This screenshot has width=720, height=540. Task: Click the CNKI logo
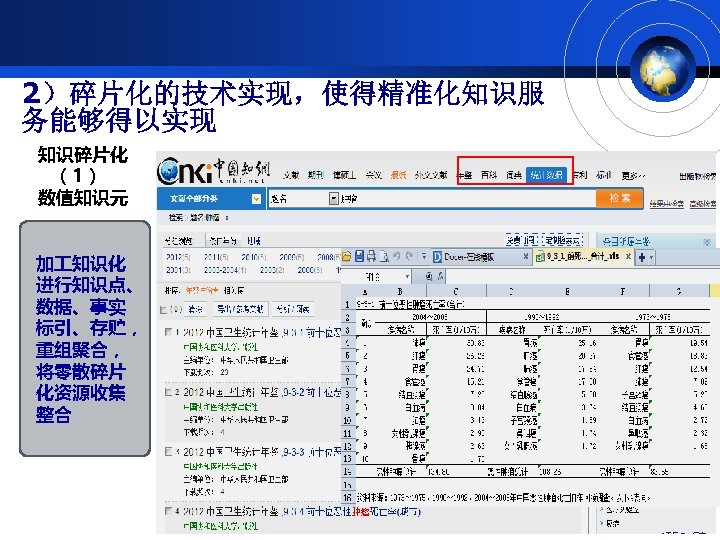point(213,171)
